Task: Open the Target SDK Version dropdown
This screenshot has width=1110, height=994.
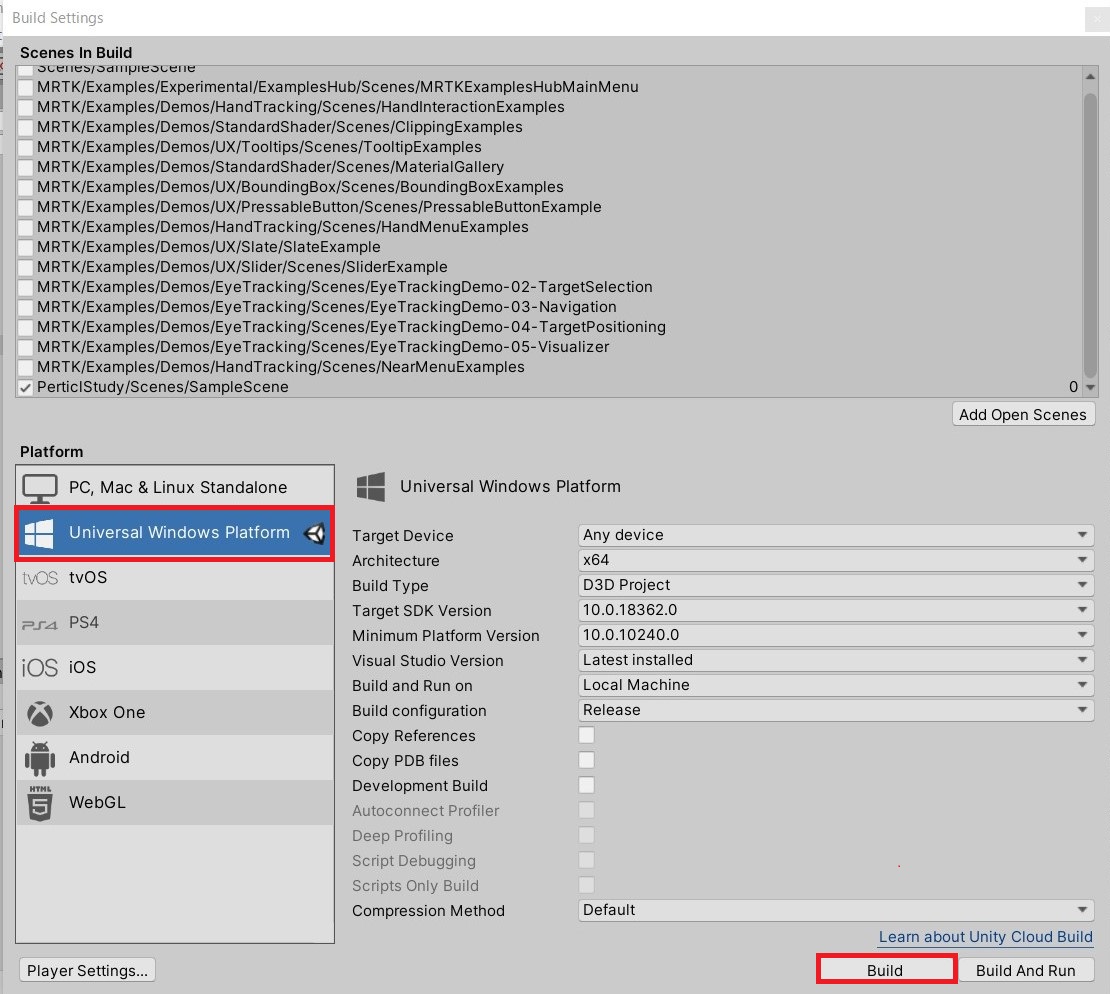Action: tap(835, 610)
